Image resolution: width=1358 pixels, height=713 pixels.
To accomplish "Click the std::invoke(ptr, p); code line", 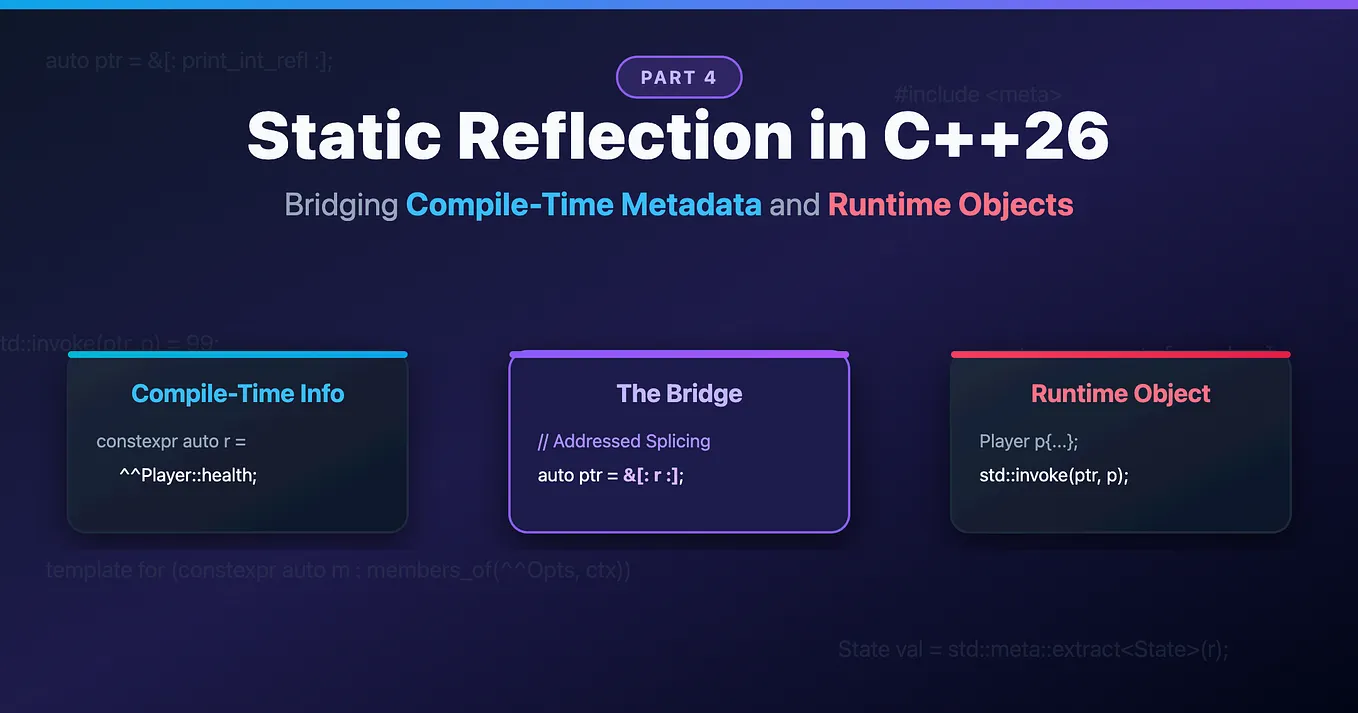I will [x=1054, y=475].
